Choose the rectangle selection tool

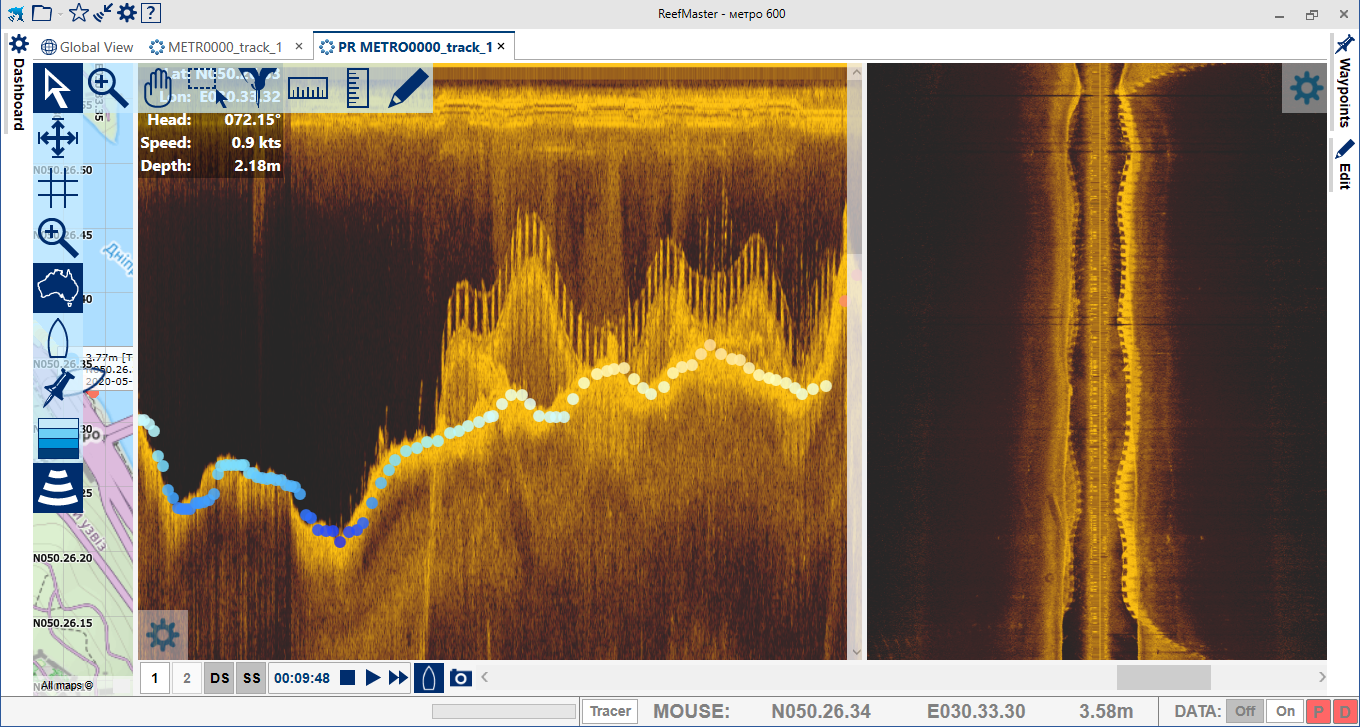(209, 86)
